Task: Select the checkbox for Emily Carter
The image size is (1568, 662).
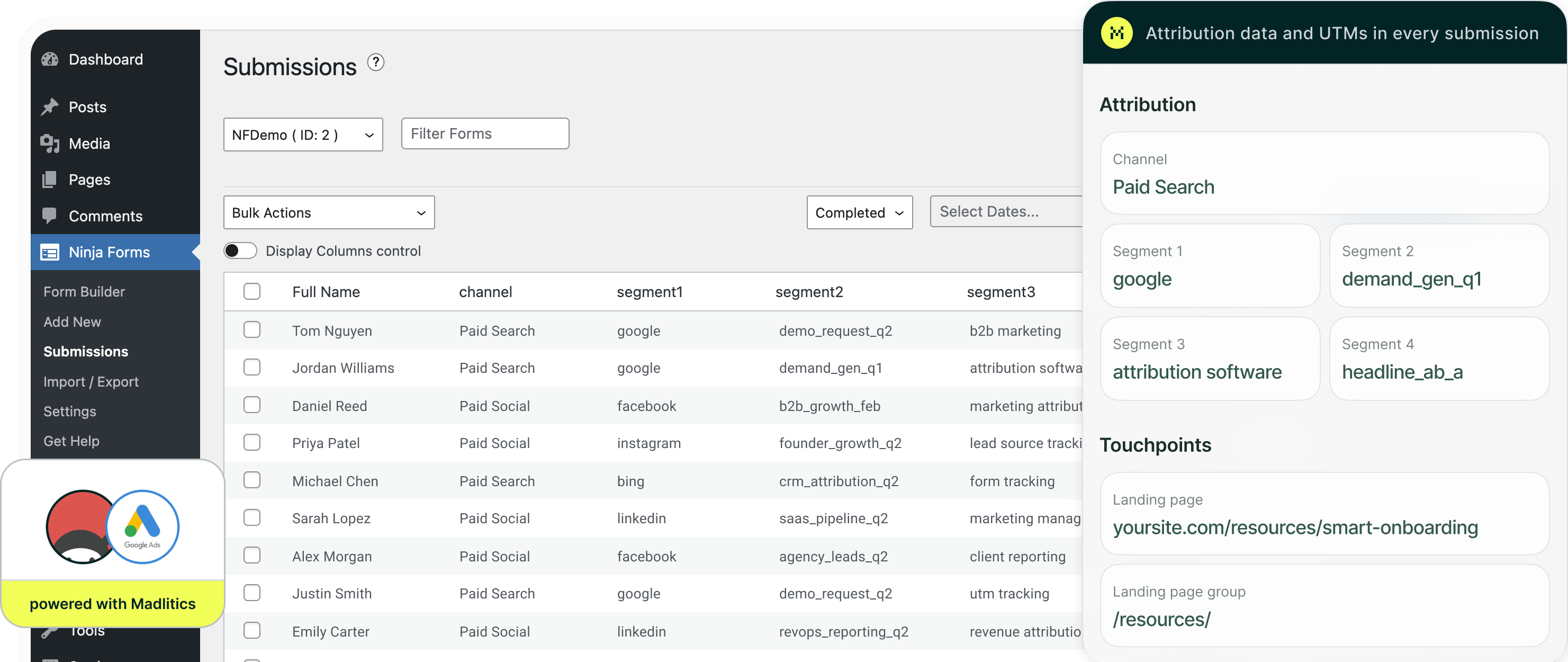Action: [252, 630]
